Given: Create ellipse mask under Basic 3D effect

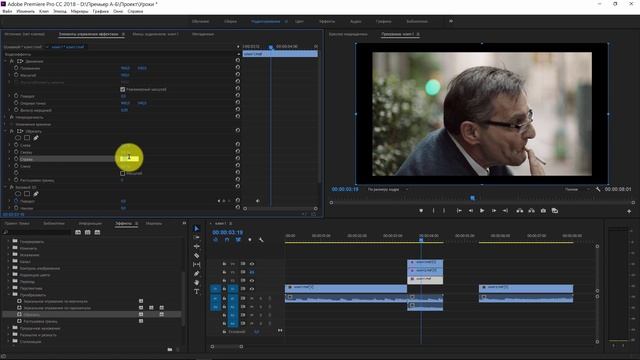Looking at the screenshot, I should (x=18, y=194).
